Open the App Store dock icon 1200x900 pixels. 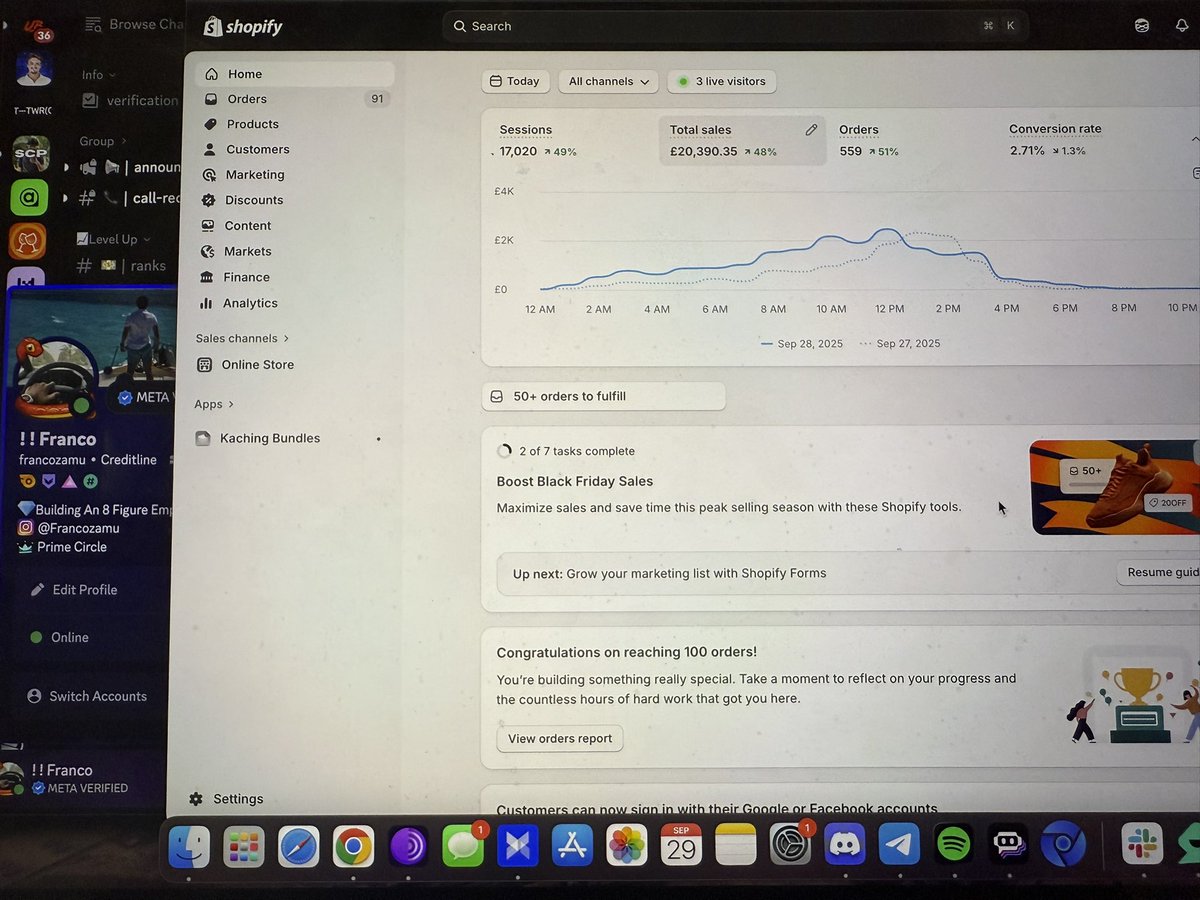572,846
